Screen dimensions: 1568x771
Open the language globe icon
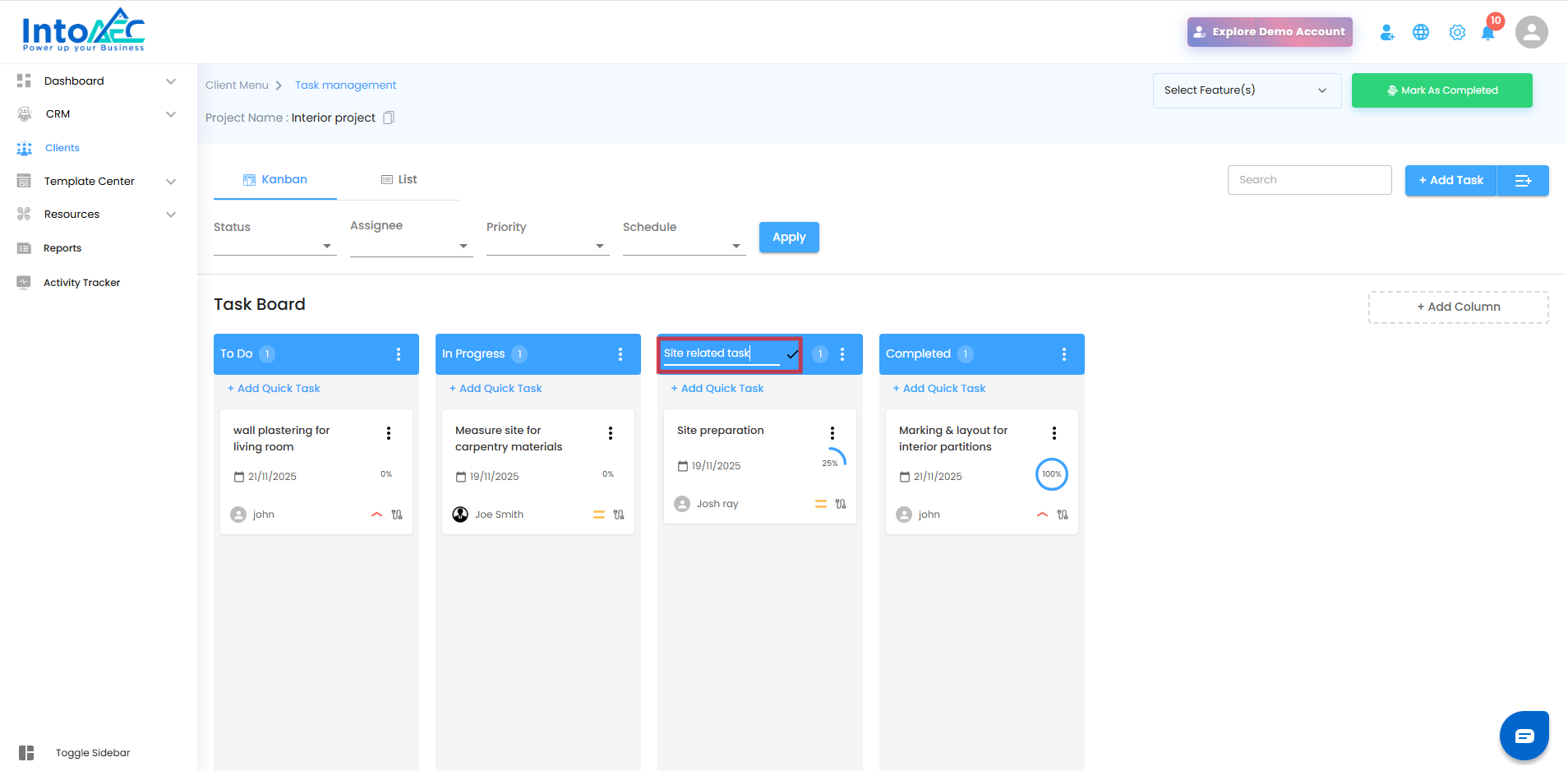click(x=1421, y=32)
